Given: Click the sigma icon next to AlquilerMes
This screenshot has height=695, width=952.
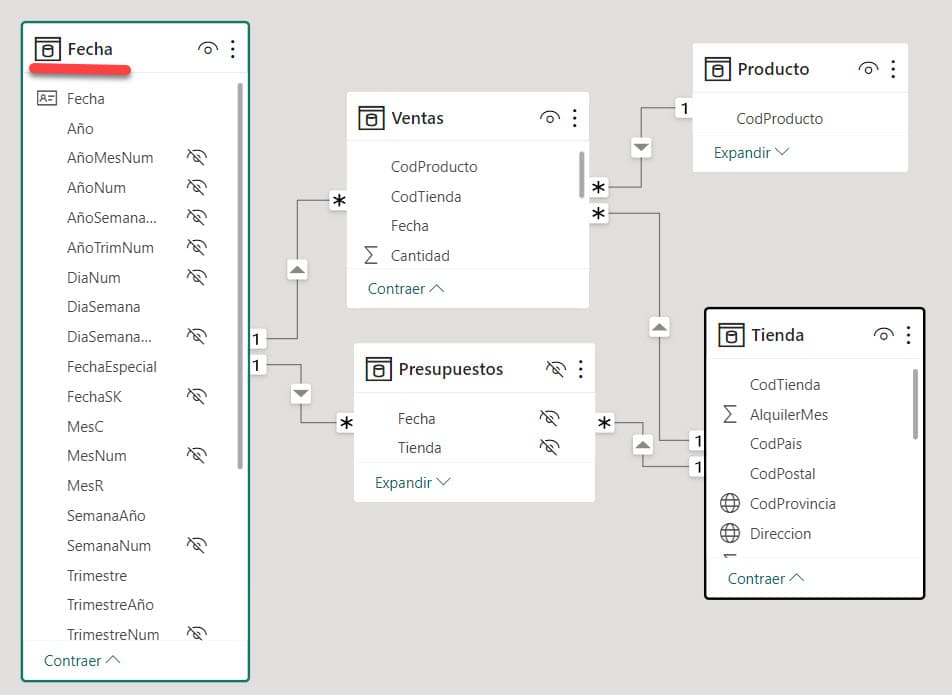Looking at the screenshot, I should pyautogui.click(x=730, y=414).
